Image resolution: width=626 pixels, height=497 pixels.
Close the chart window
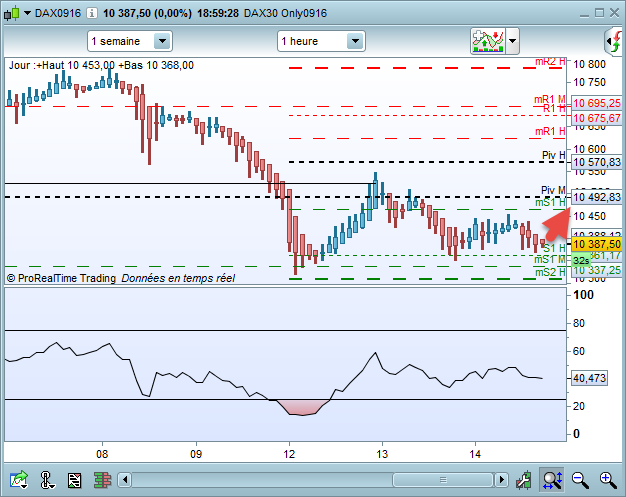click(x=614, y=13)
